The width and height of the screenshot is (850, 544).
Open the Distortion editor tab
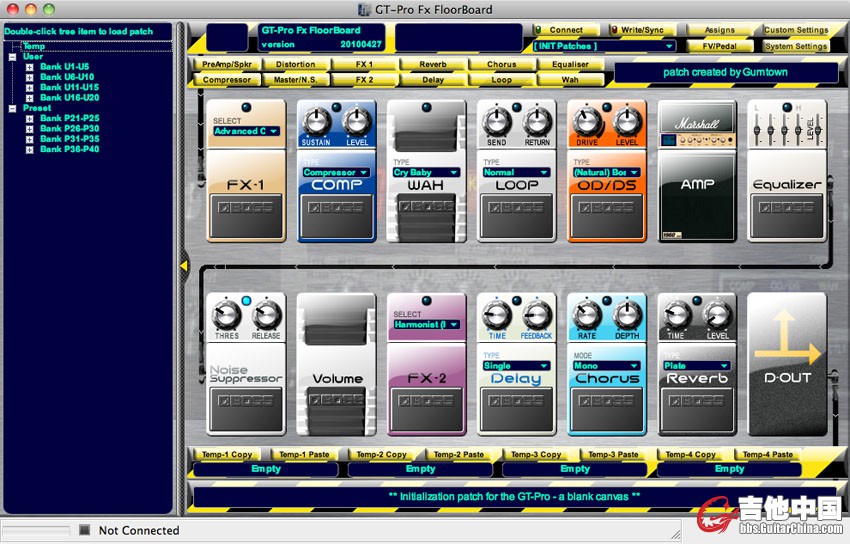(295, 64)
